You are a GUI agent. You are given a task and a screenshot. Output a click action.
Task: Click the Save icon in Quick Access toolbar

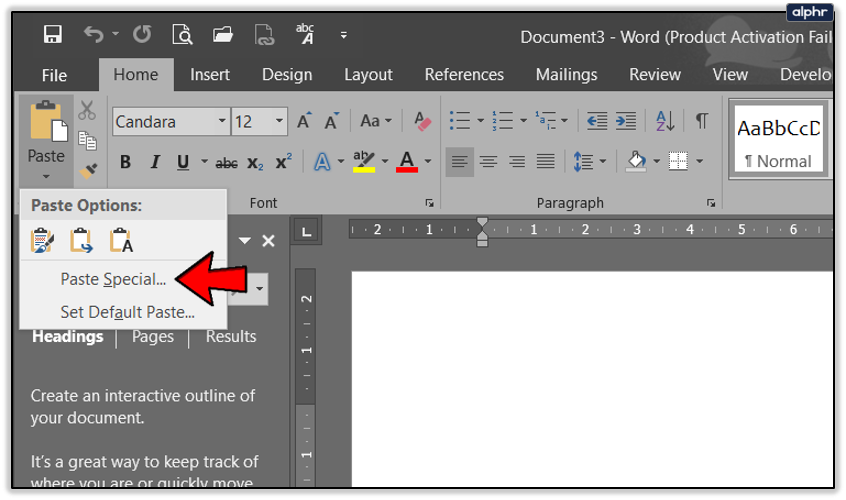(x=52, y=35)
